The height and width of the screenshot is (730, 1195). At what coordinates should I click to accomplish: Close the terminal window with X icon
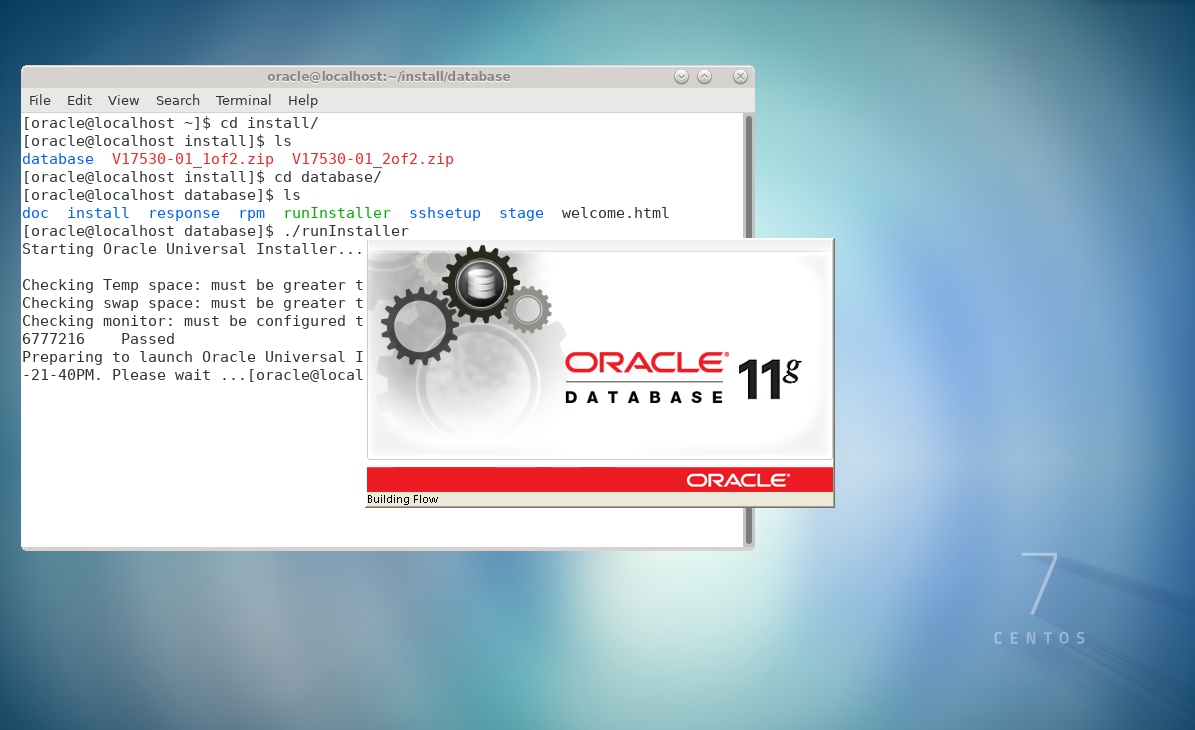click(x=740, y=77)
